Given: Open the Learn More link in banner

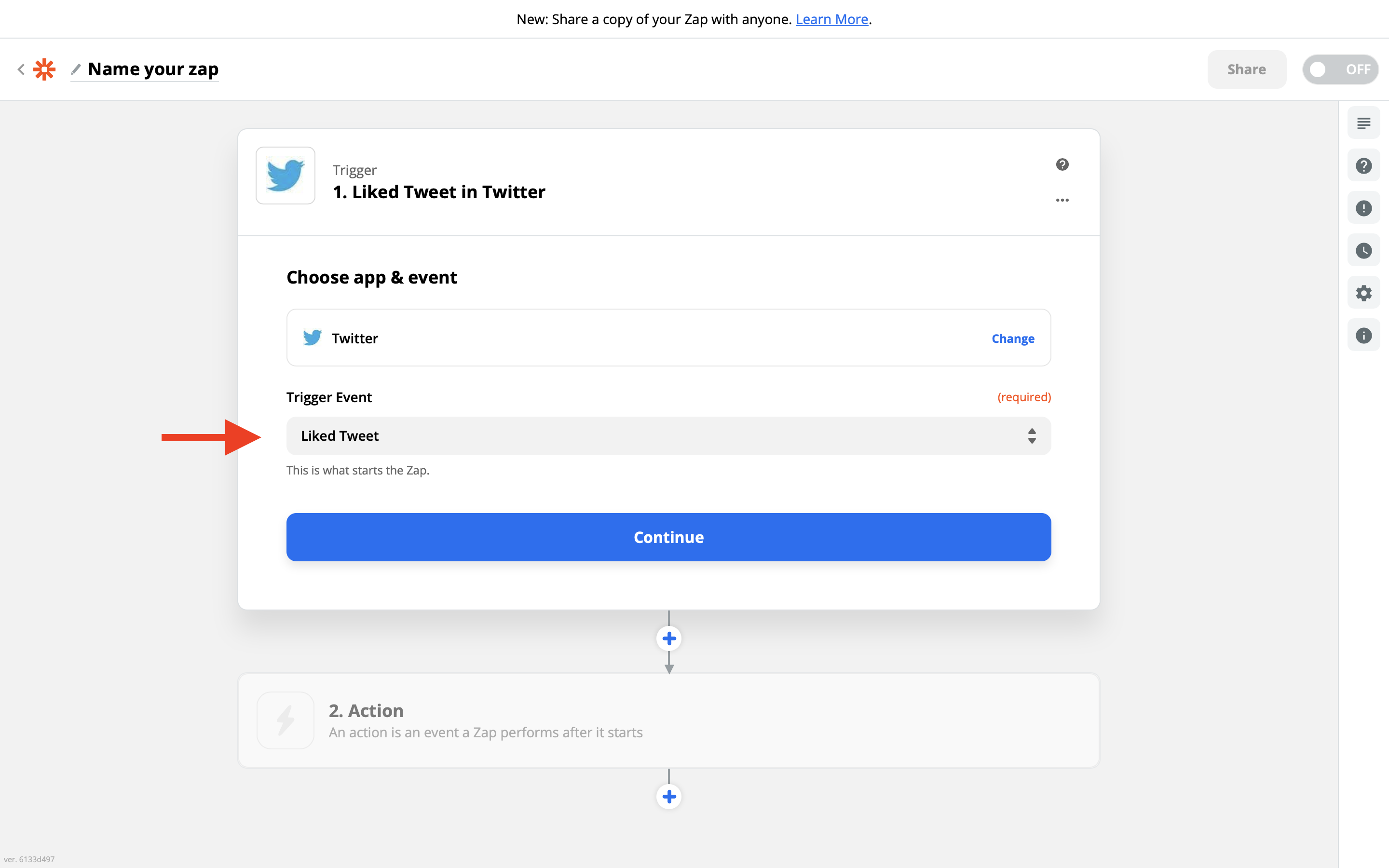Looking at the screenshot, I should 831,19.
